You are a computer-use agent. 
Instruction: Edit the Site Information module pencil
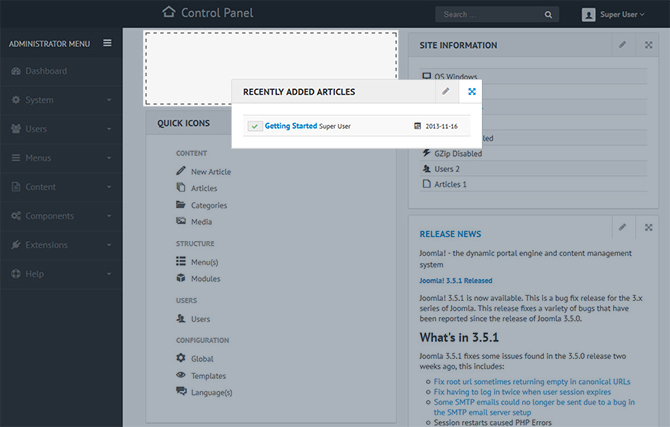point(623,44)
